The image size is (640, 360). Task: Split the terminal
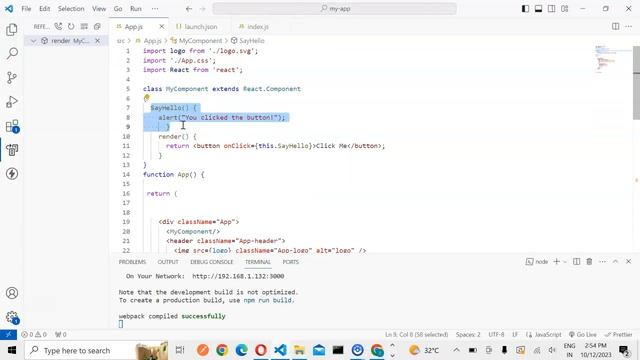coord(576,262)
